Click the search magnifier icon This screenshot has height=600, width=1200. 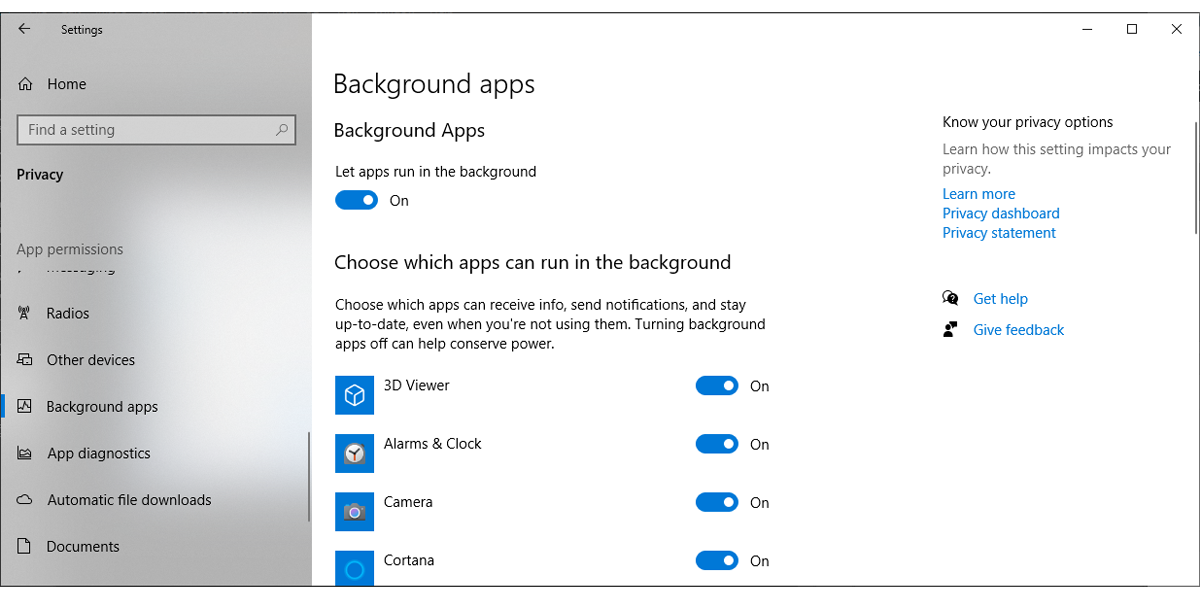coord(282,130)
